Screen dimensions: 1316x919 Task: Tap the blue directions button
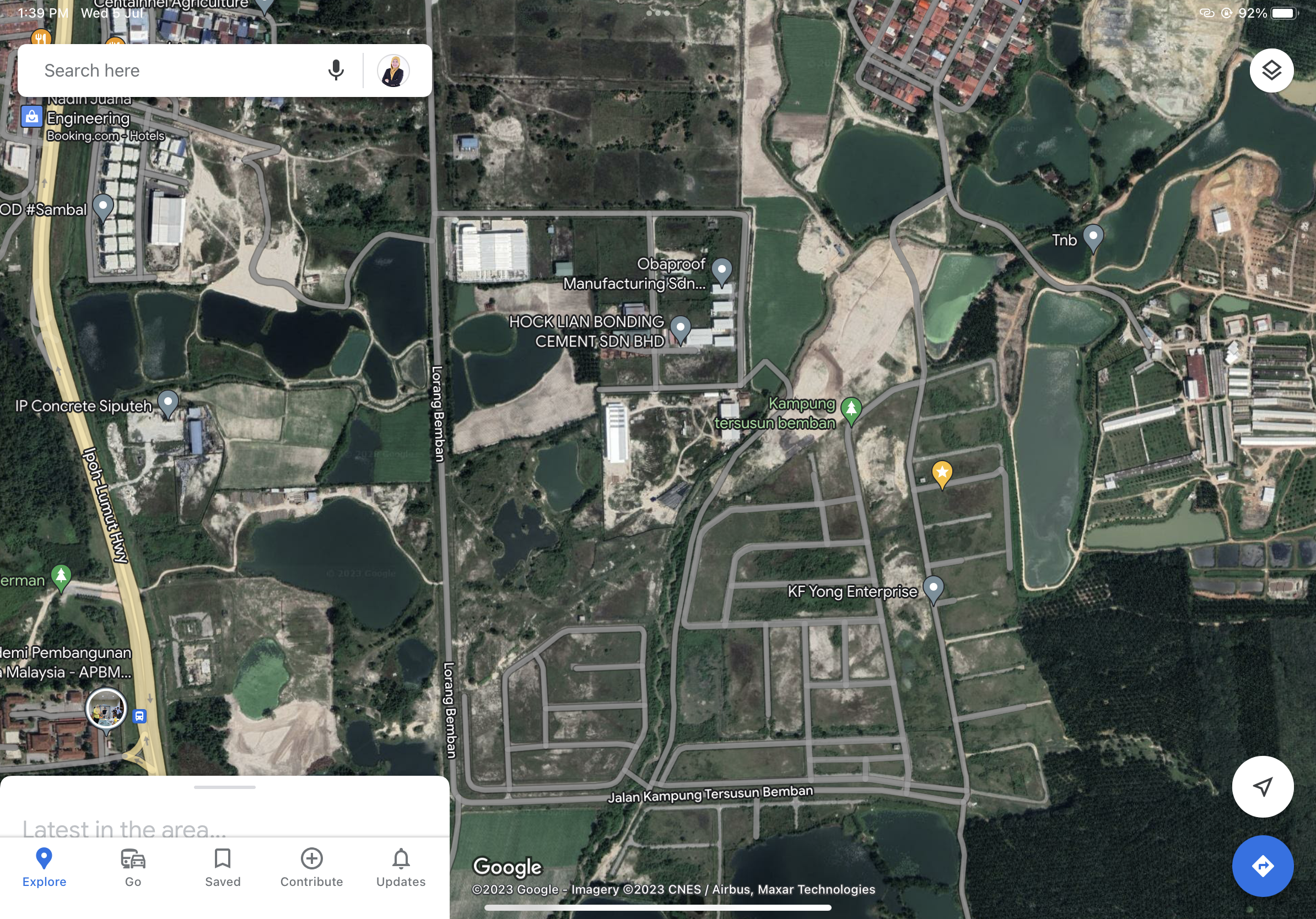tap(1262, 865)
